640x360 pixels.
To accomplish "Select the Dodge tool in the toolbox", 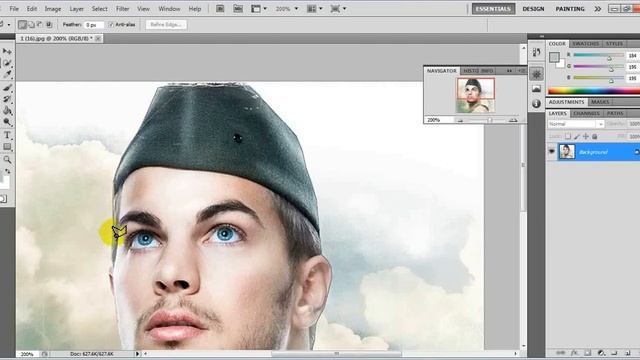I will tap(7, 122).
